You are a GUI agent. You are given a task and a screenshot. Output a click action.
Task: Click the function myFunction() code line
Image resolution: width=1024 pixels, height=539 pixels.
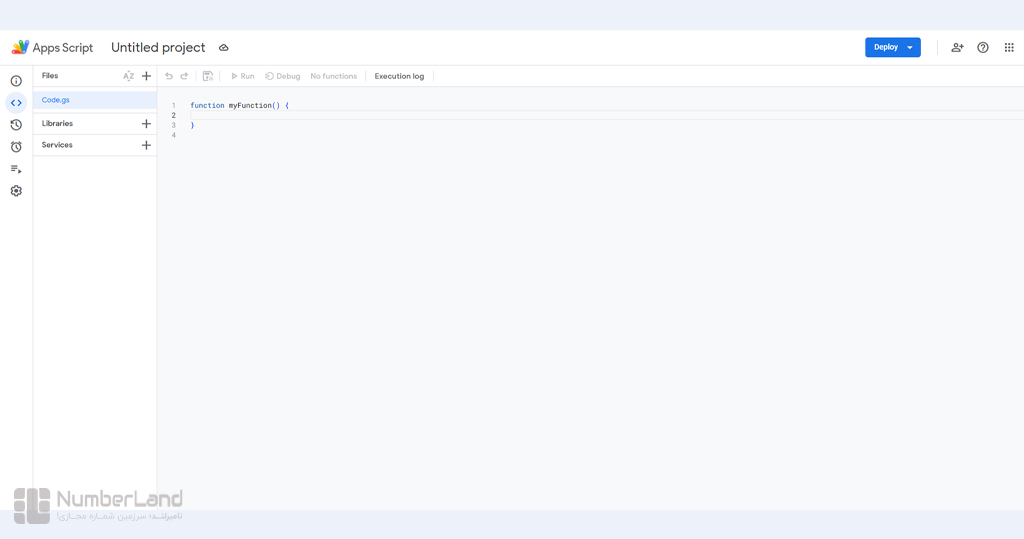(x=240, y=105)
